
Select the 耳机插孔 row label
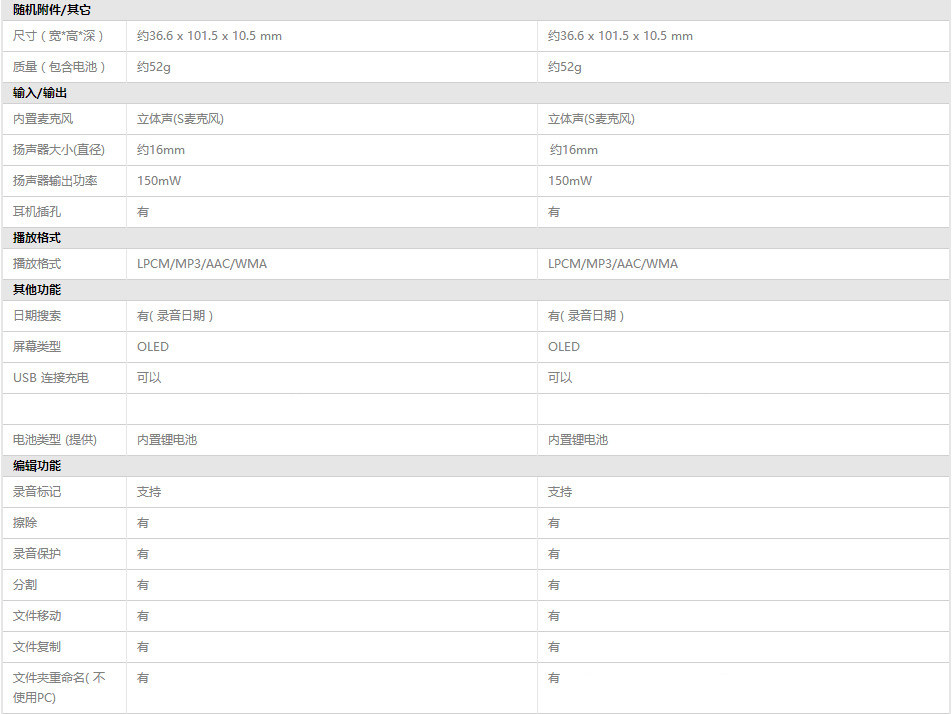pos(37,212)
